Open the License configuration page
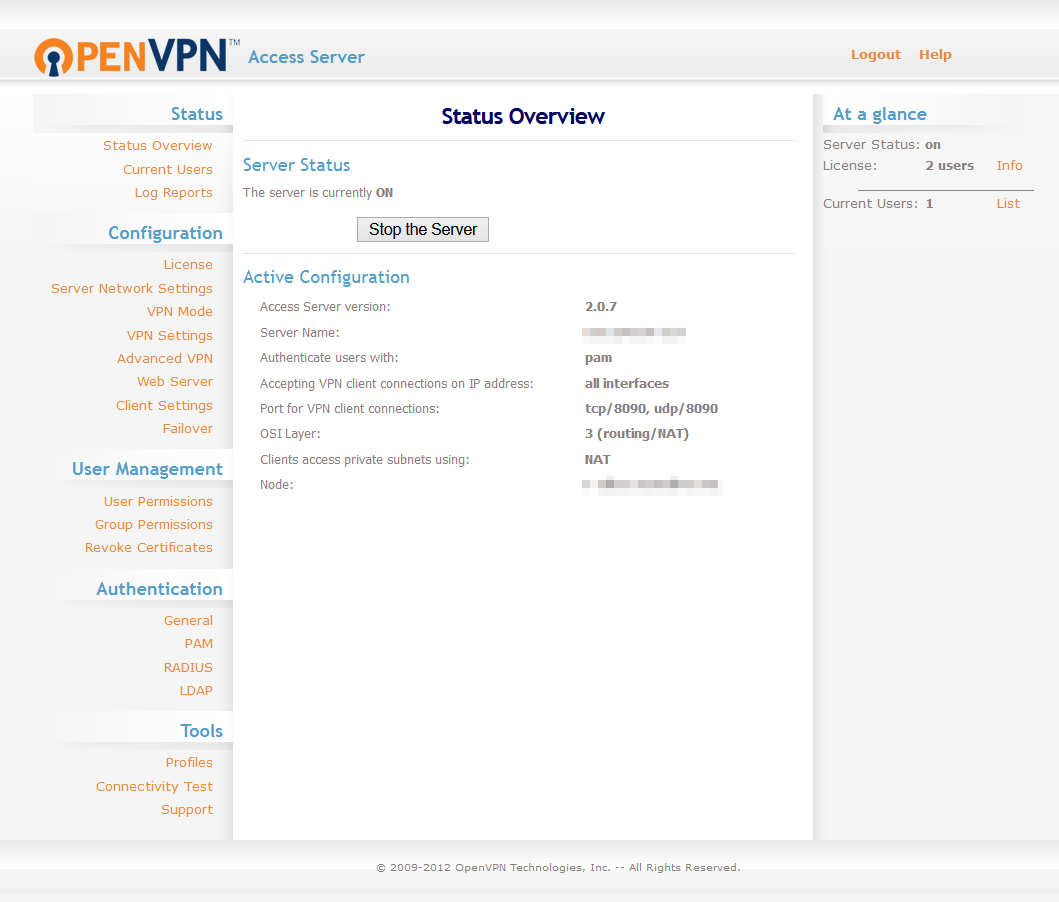1059x902 pixels. (x=188, y=265)
